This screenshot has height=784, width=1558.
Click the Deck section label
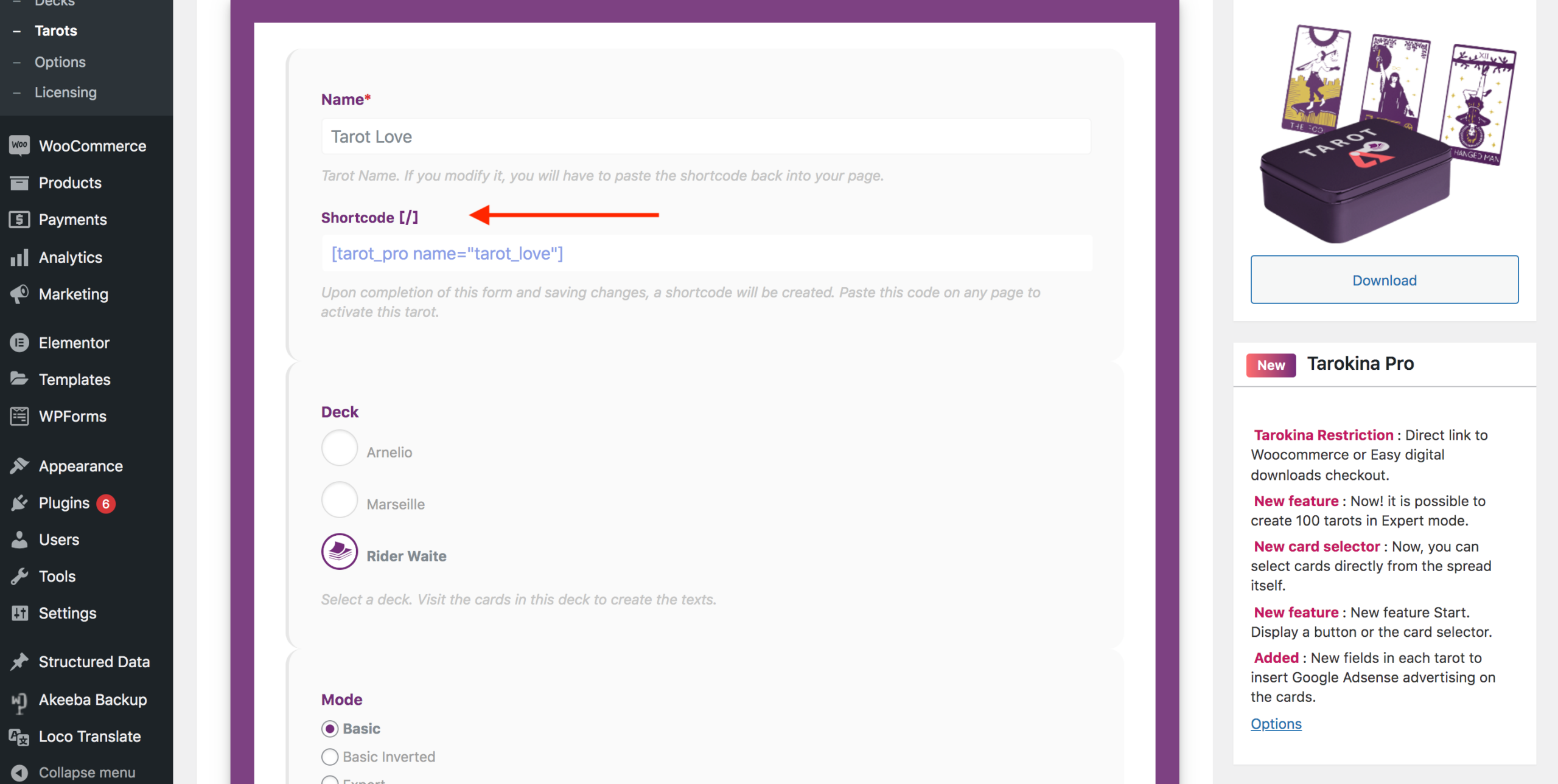(340, 412)
